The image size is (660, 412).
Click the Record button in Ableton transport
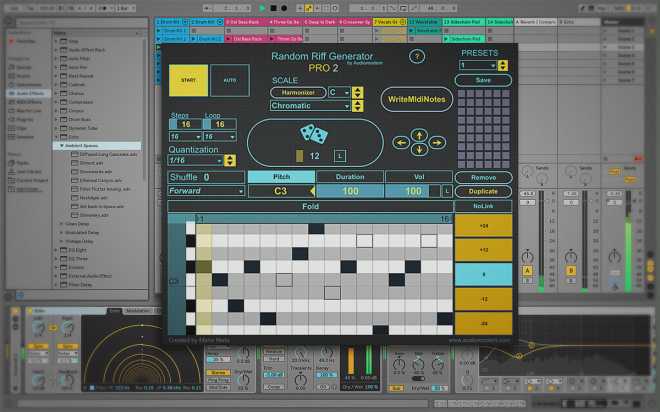pos(284,8)
